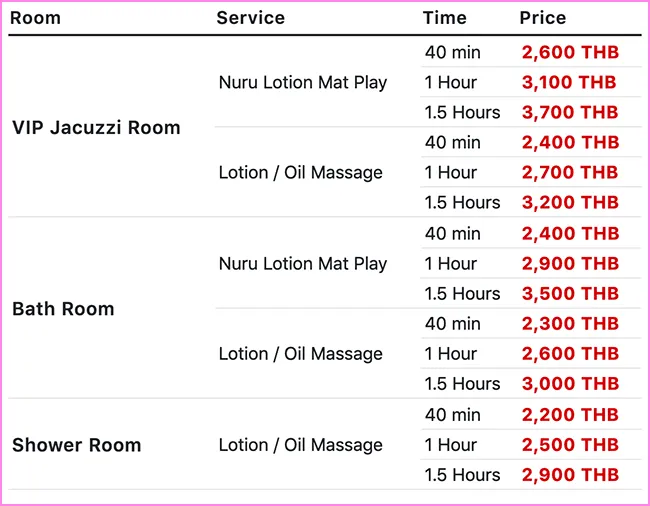650x506 pixels.
Task: Click the 3,000 THB price
Action: click(570, 383)
